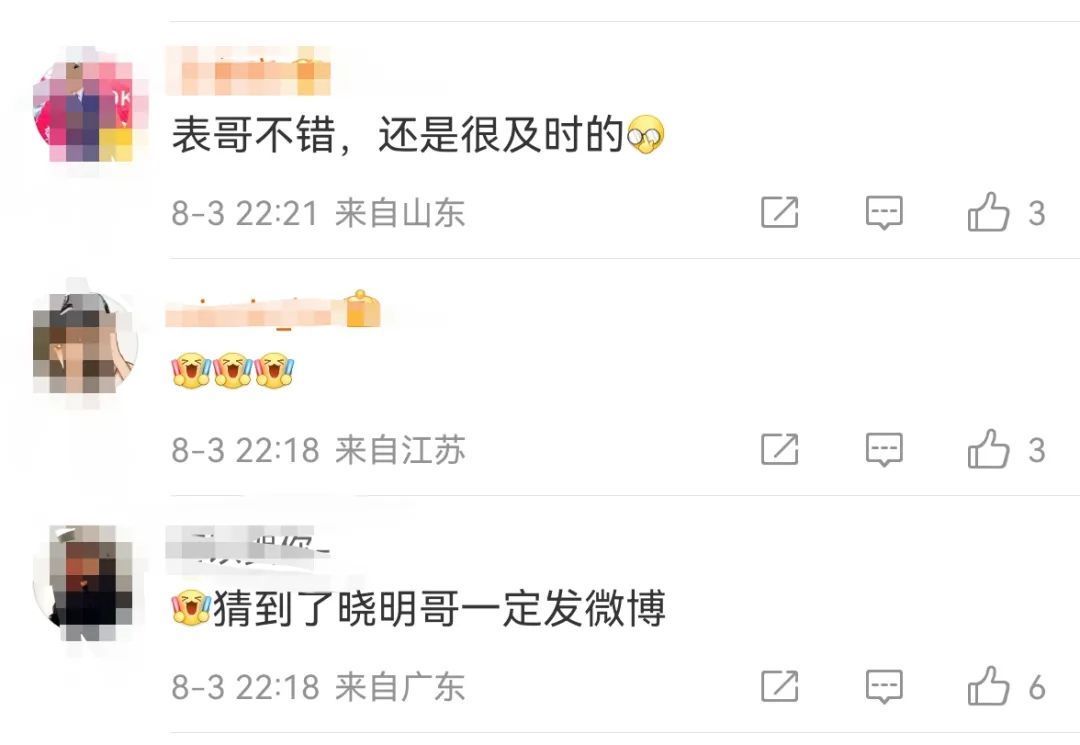The image size is (1080, 745).
Task: Tap the timestamp '8-3 22:21 来自山东'
Action: point(318,213)
